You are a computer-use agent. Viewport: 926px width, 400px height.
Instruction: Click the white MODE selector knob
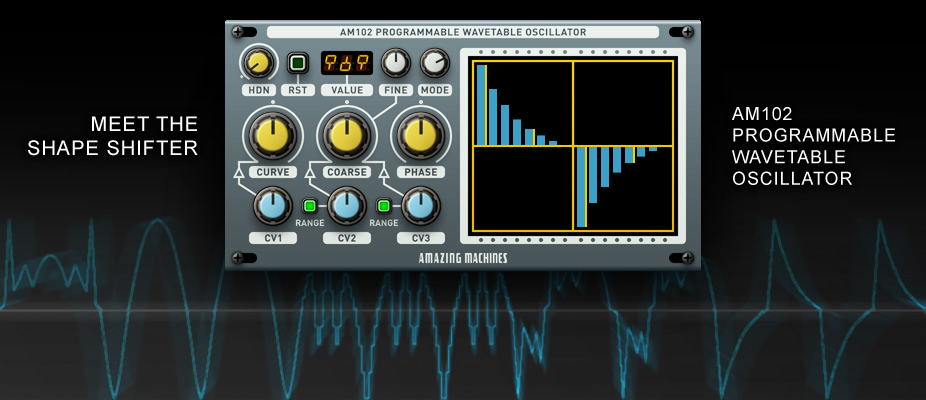point(435,63)
